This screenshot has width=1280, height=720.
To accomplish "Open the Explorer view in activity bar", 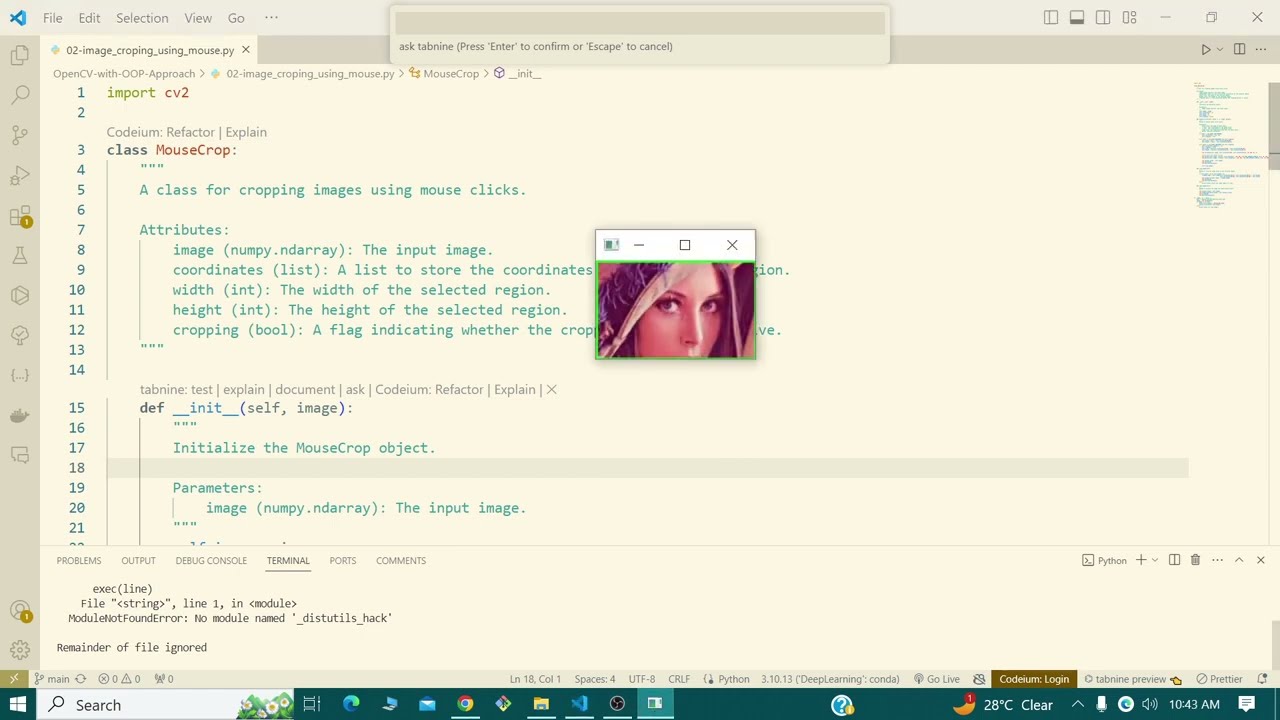I will click(x=20, y=56).
